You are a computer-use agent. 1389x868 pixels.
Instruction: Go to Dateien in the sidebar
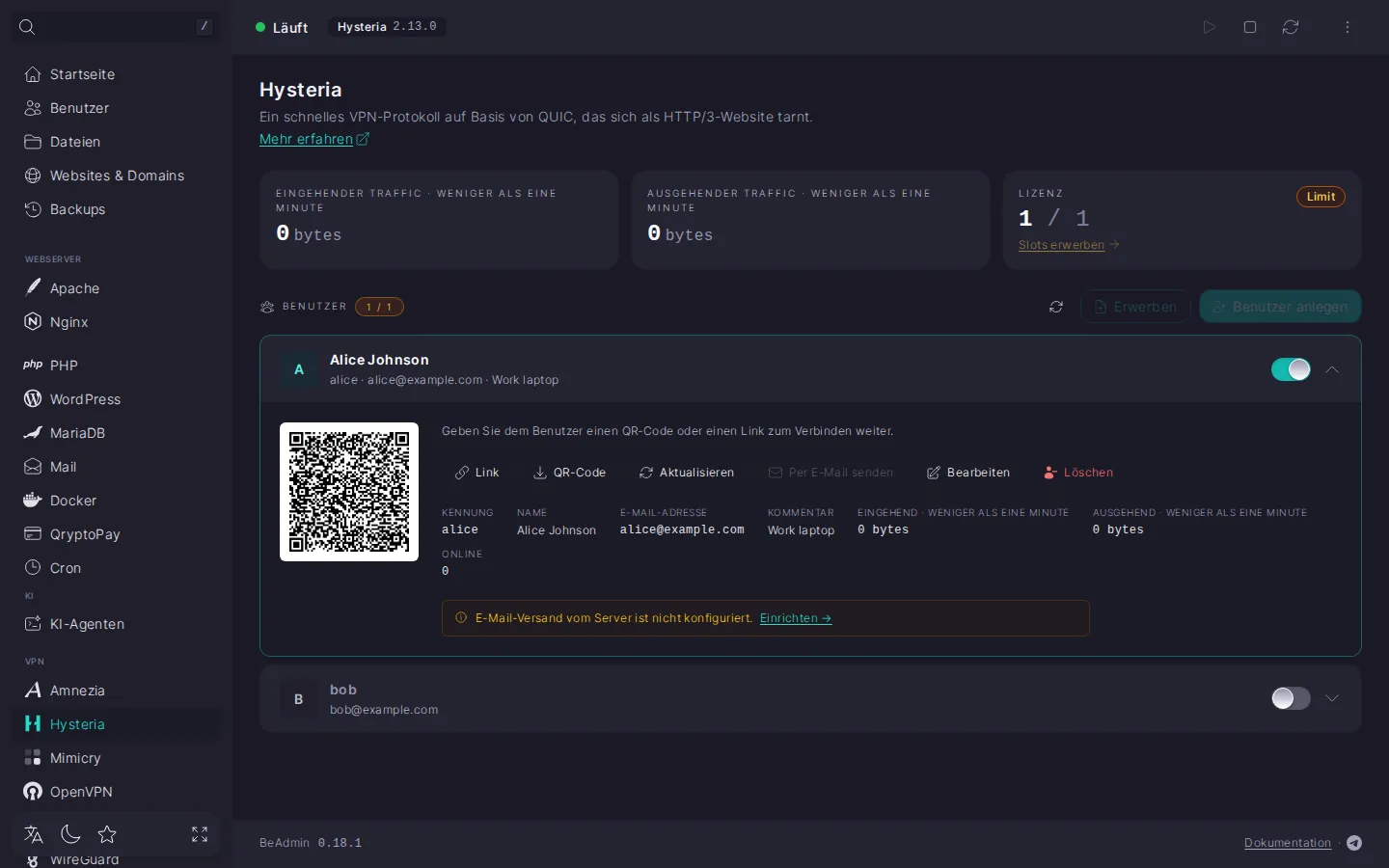116,142
